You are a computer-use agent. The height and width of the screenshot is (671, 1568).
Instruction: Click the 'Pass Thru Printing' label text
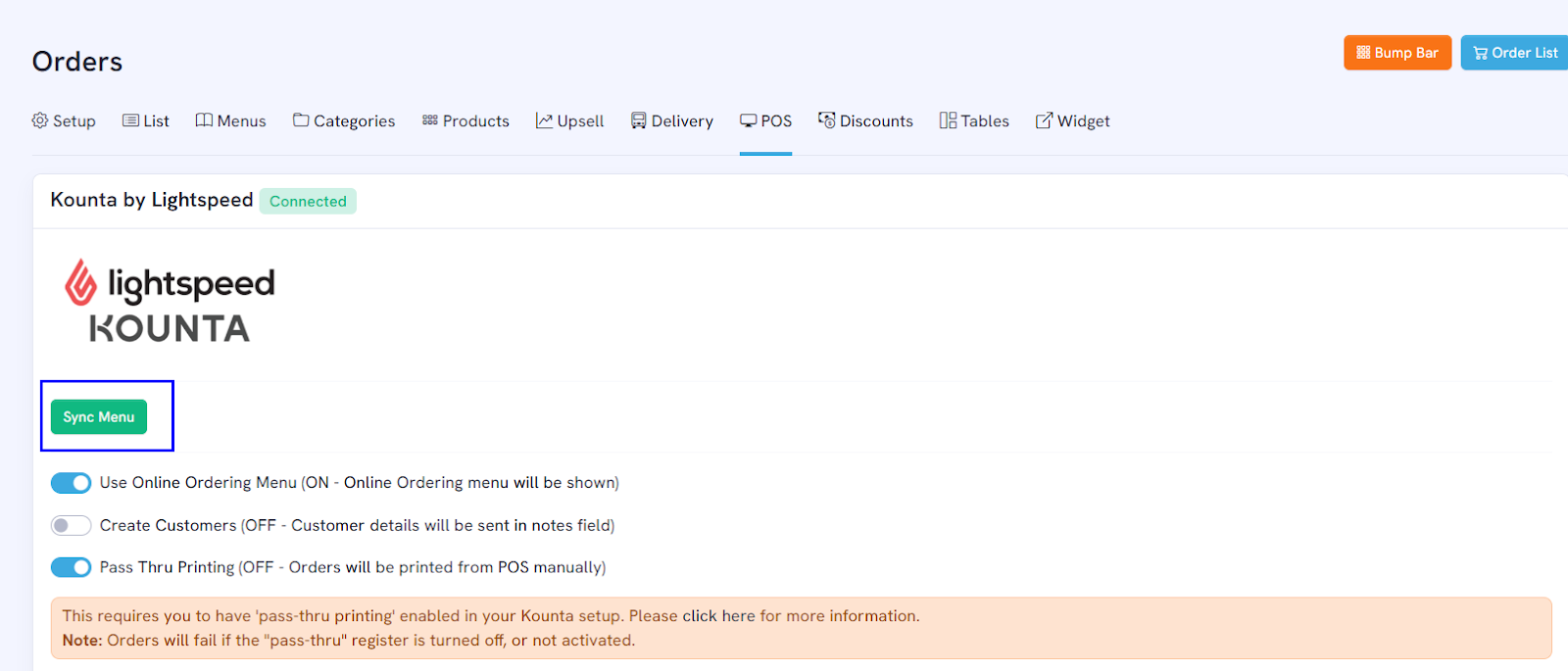click(353, 567)
